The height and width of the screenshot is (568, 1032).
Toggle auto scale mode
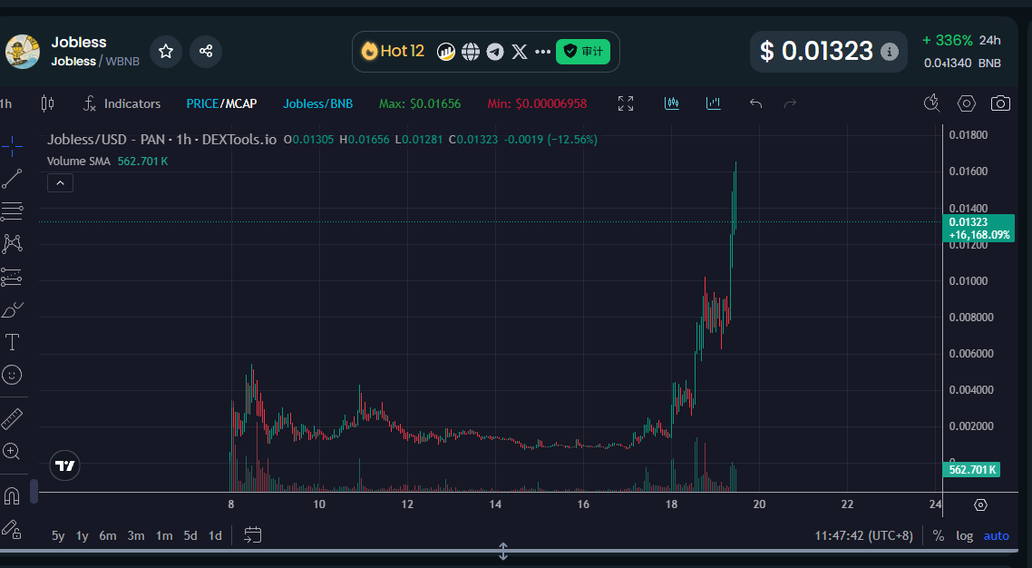996,536
